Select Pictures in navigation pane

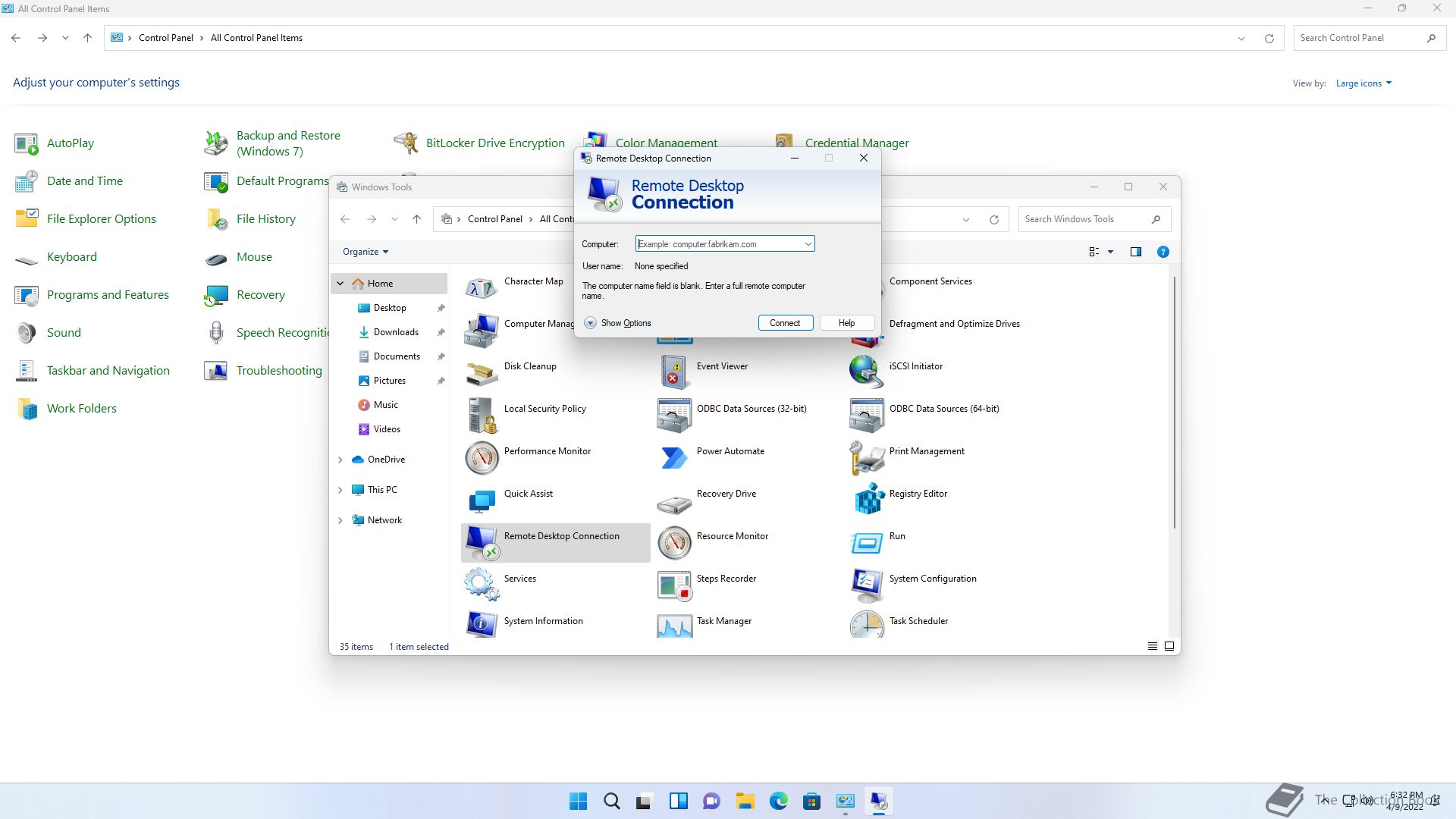point(389,381)
